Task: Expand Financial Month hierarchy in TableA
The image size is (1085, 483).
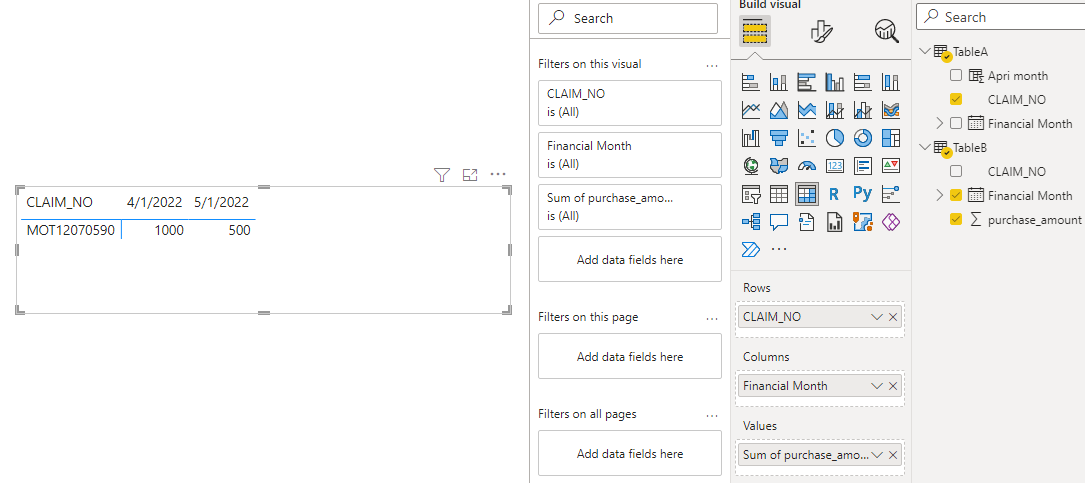Action: [x=940, y=123]
